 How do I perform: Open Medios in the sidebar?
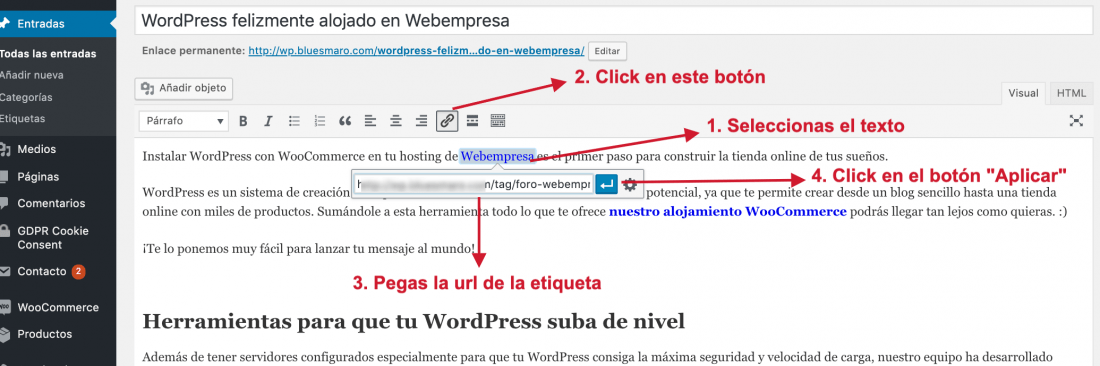(x=58, y=149)
